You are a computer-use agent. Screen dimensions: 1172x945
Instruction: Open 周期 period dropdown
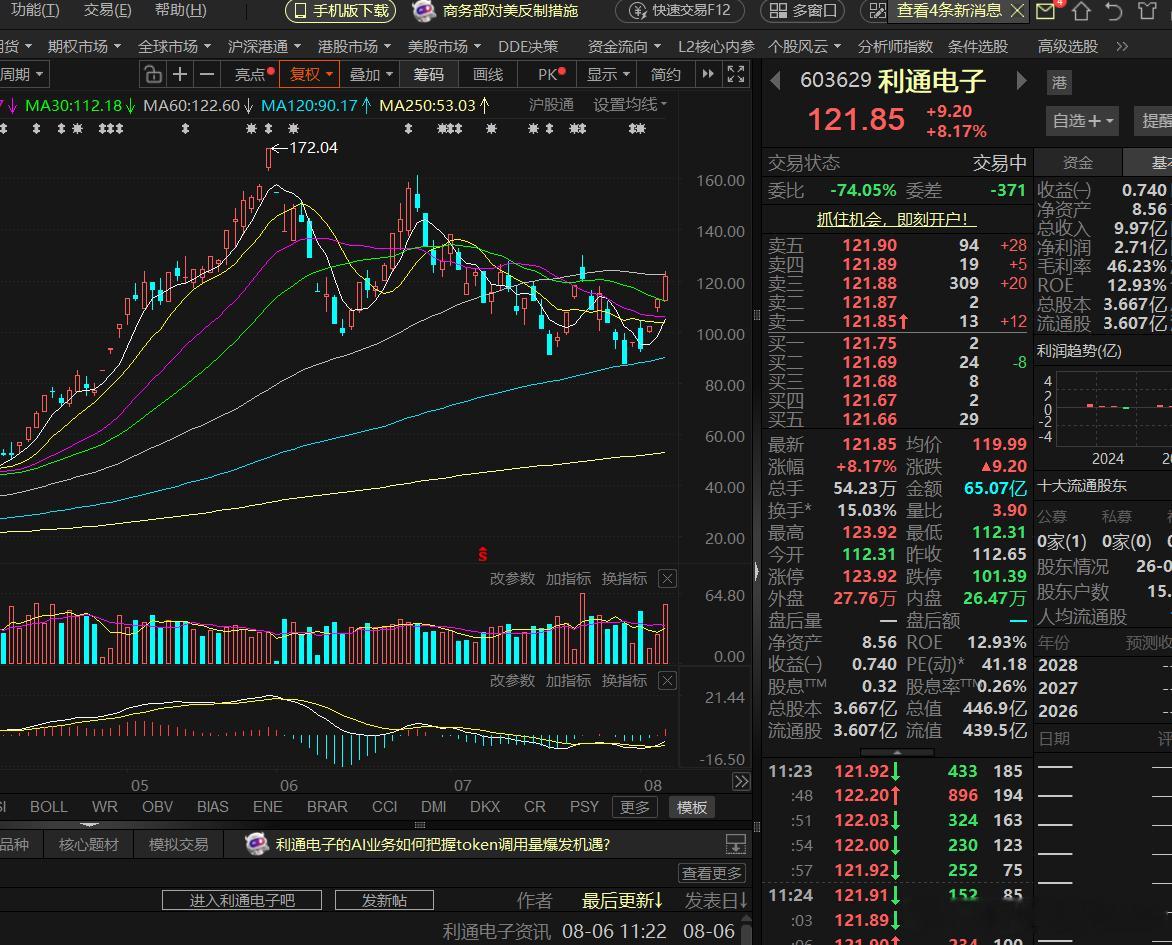pos(21,75)
